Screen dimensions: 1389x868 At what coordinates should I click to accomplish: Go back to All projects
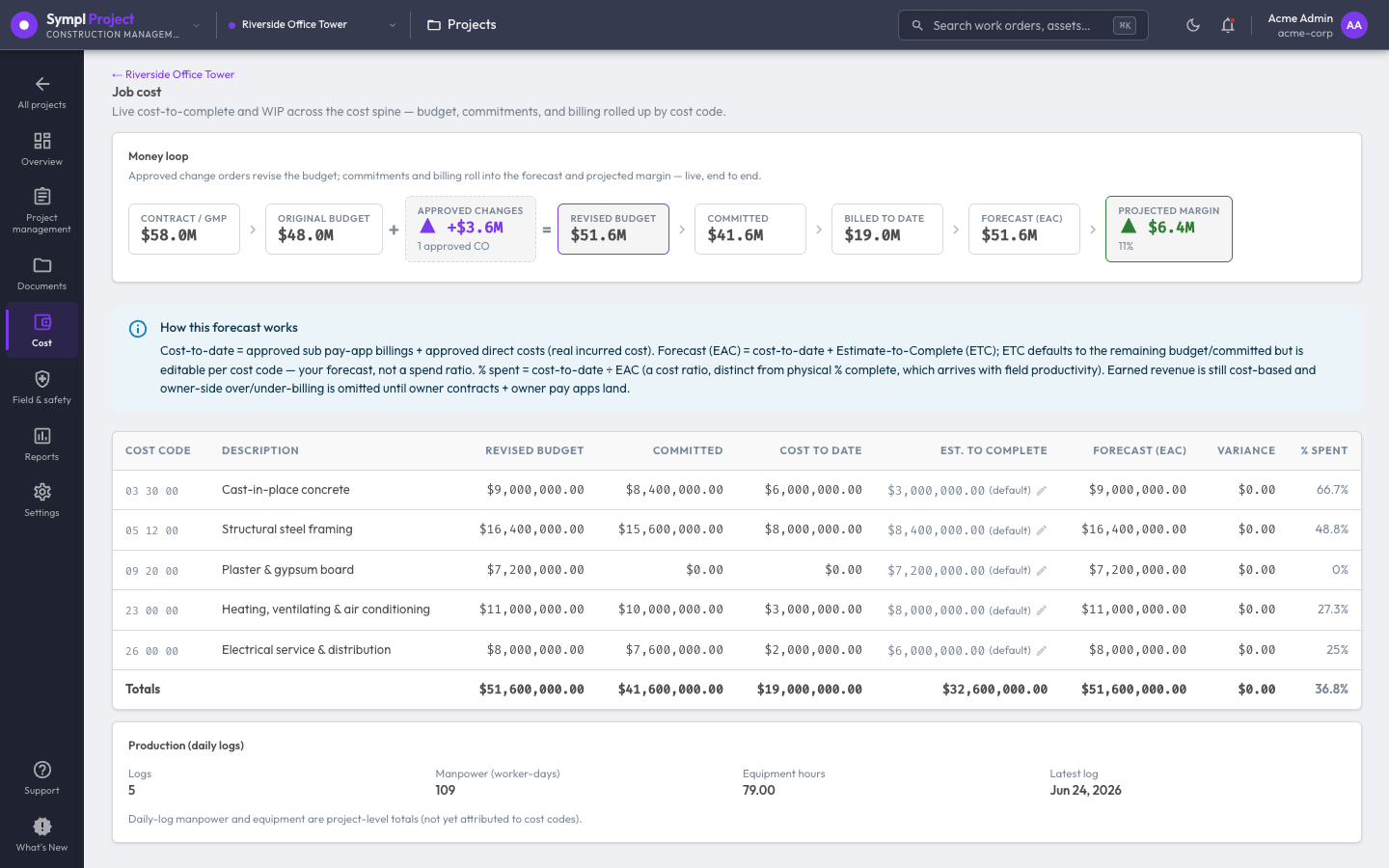[x=41, y=93]
